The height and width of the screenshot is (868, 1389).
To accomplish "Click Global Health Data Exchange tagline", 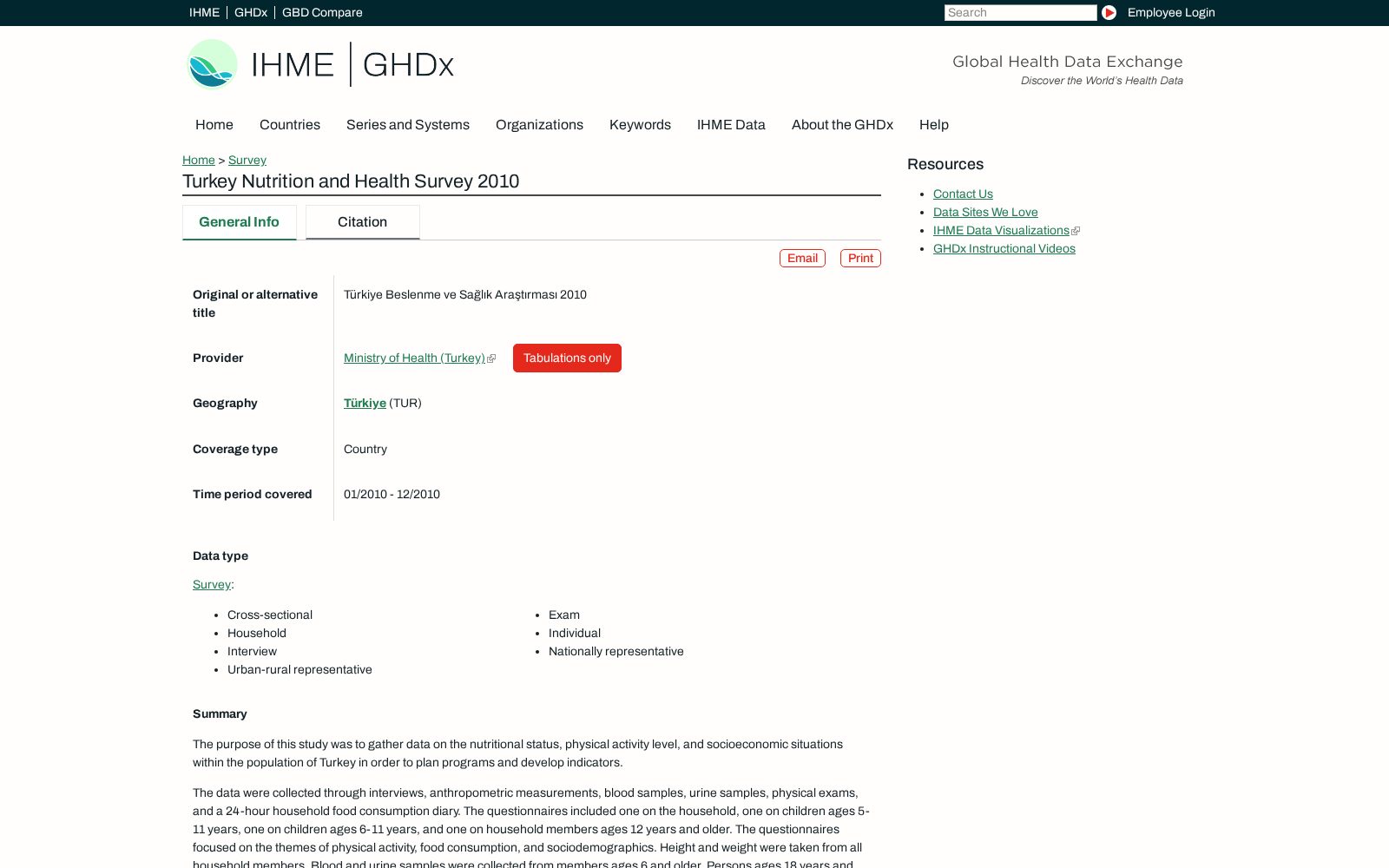I will pos(1068,62).
